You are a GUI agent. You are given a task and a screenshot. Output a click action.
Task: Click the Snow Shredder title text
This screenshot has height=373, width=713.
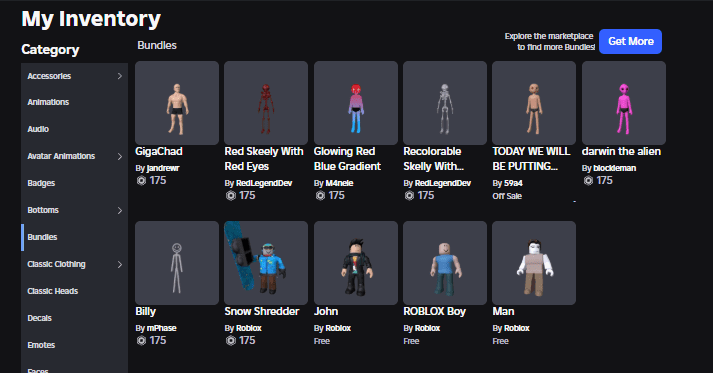[x=261, y=312]
